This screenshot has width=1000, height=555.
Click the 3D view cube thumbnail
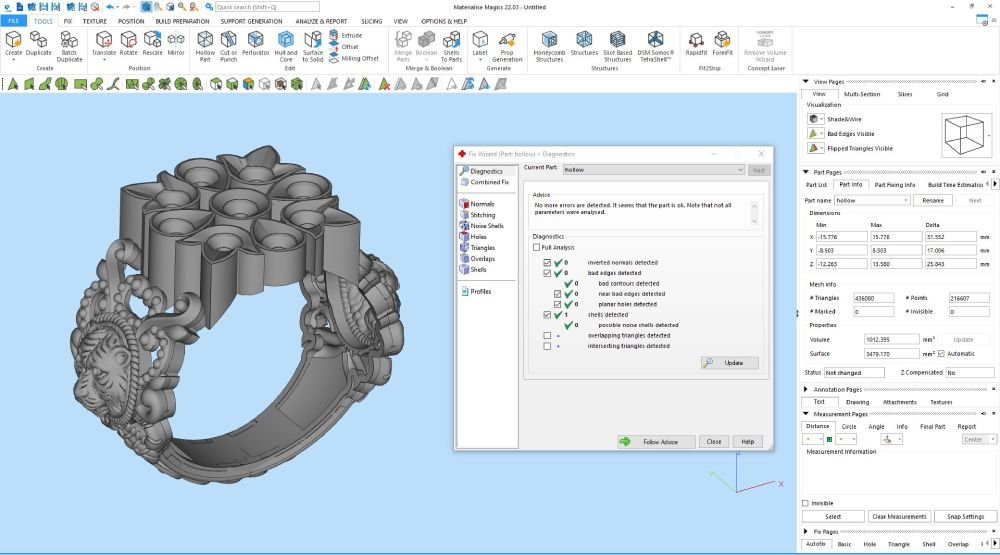click(964, 135)
